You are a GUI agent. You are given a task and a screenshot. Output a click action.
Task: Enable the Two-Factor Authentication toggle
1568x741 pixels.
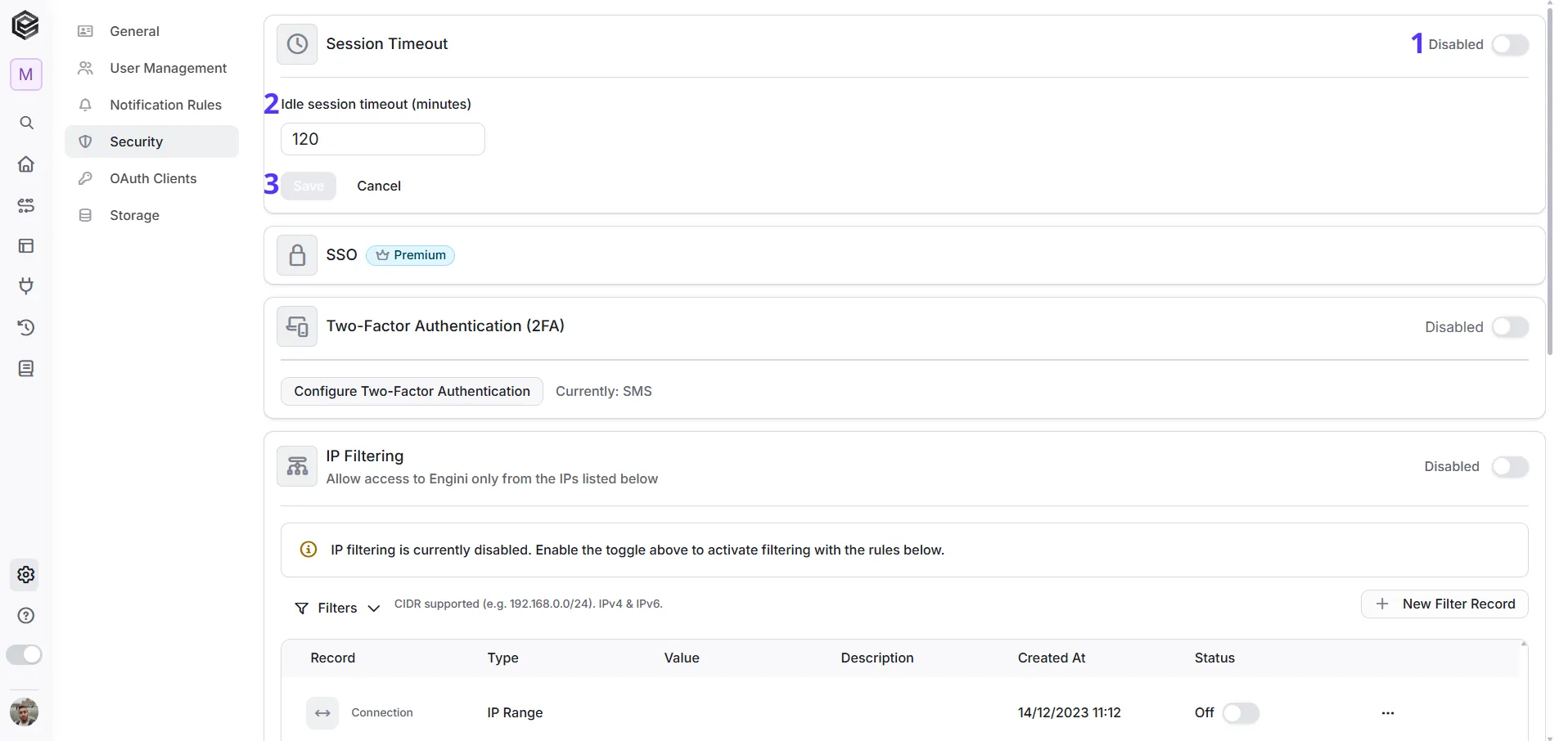tap(1510, 327)
